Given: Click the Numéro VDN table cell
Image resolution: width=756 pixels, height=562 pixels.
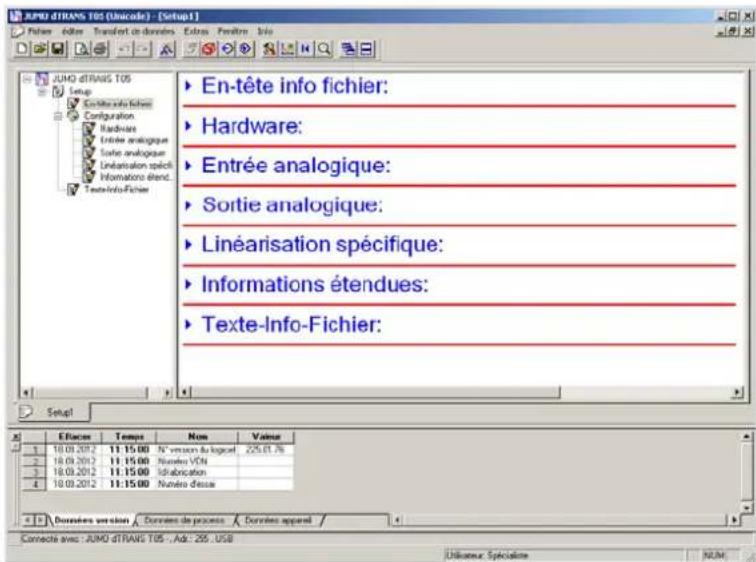Looking at the screenshot, I should pos(197,461).
